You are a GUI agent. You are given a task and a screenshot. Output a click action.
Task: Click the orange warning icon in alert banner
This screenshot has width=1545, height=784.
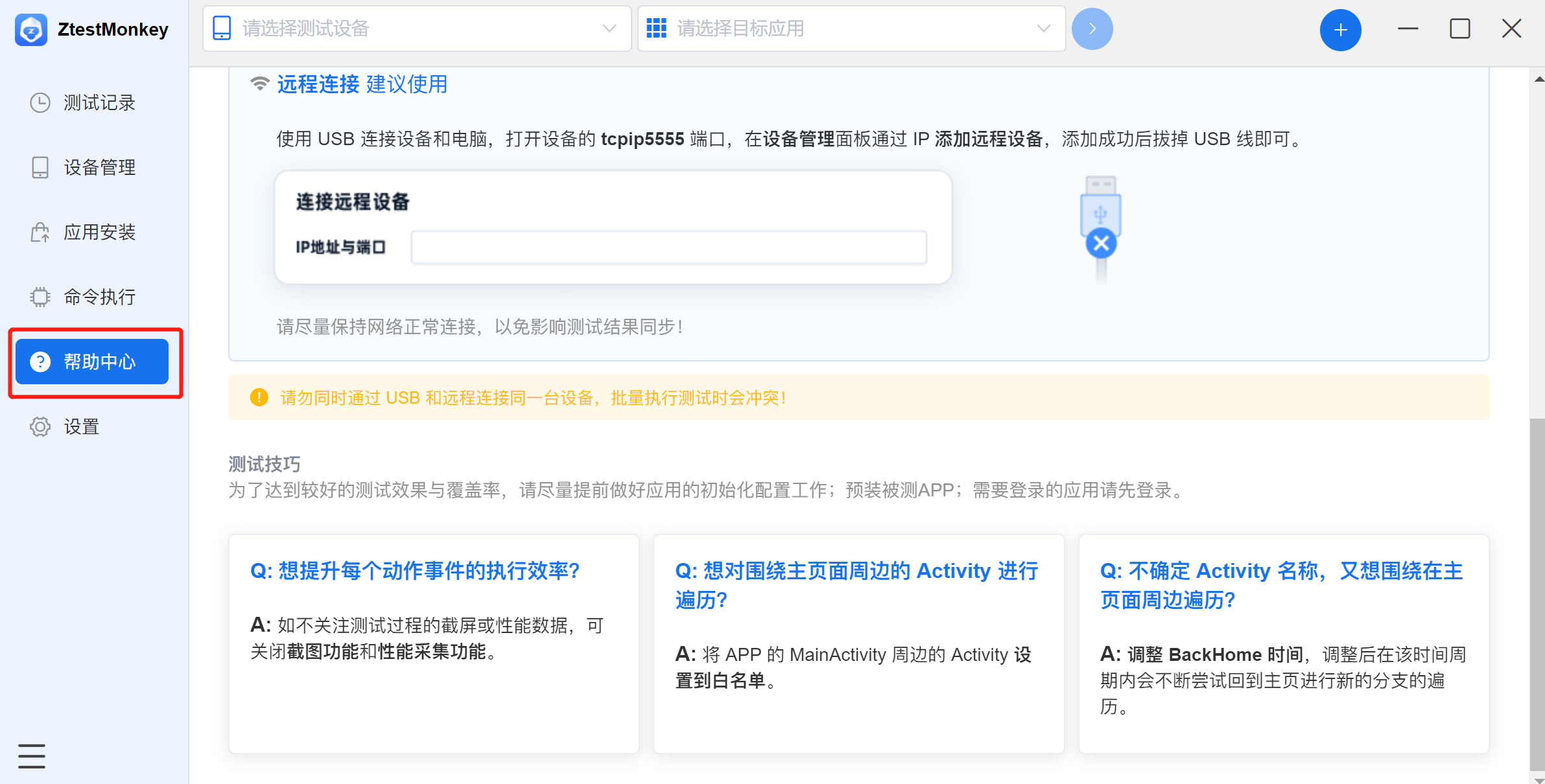tap(259, 397)
